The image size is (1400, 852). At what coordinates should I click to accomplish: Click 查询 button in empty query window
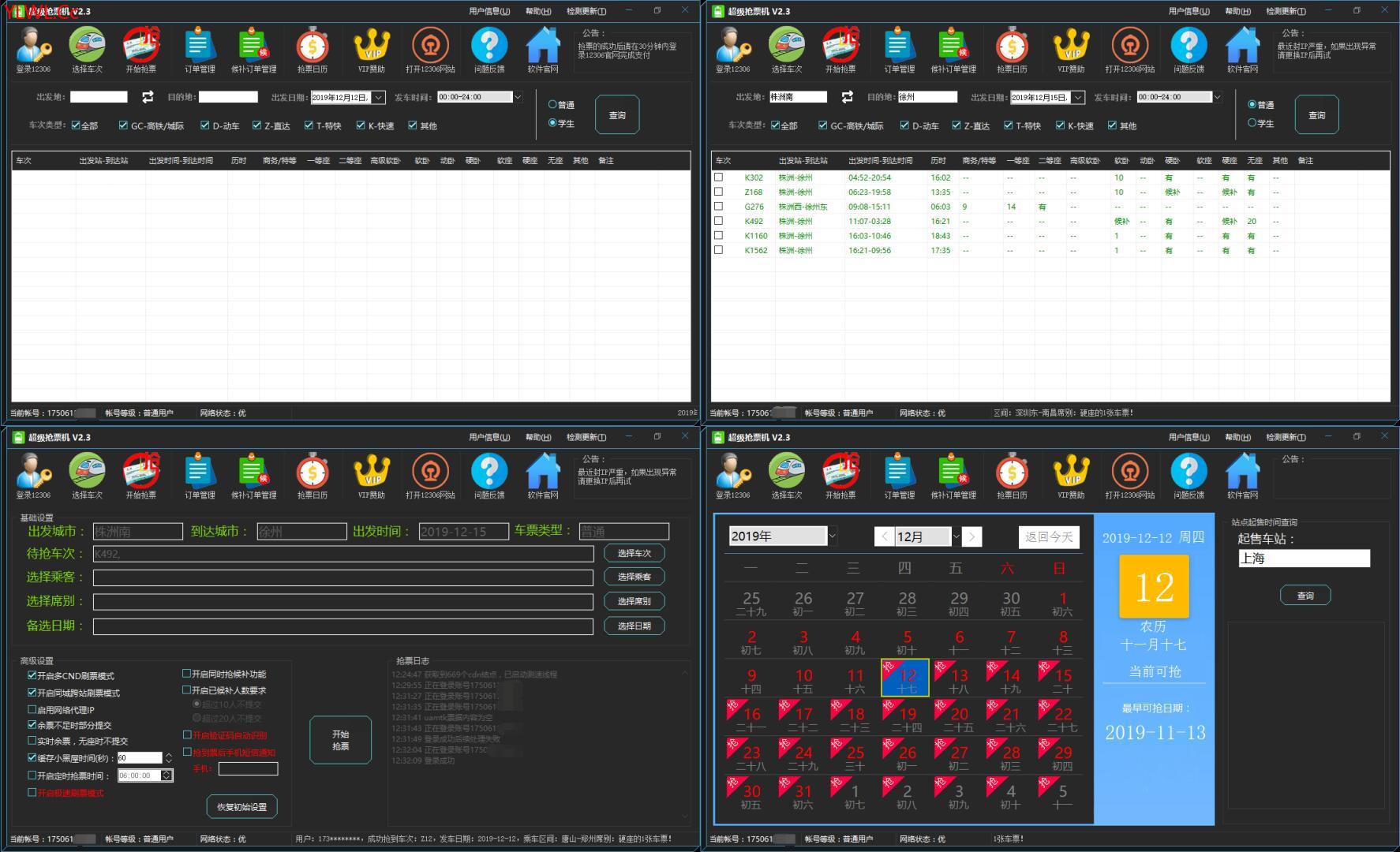(x=617, y=115)
